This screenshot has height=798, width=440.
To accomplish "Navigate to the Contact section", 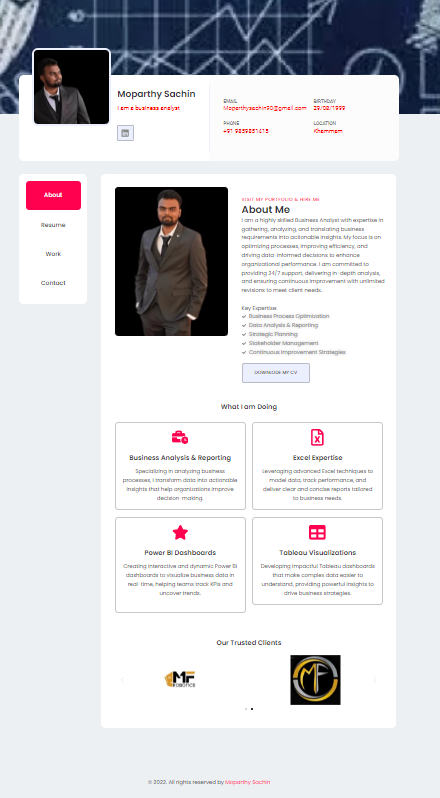I will 53,283.
